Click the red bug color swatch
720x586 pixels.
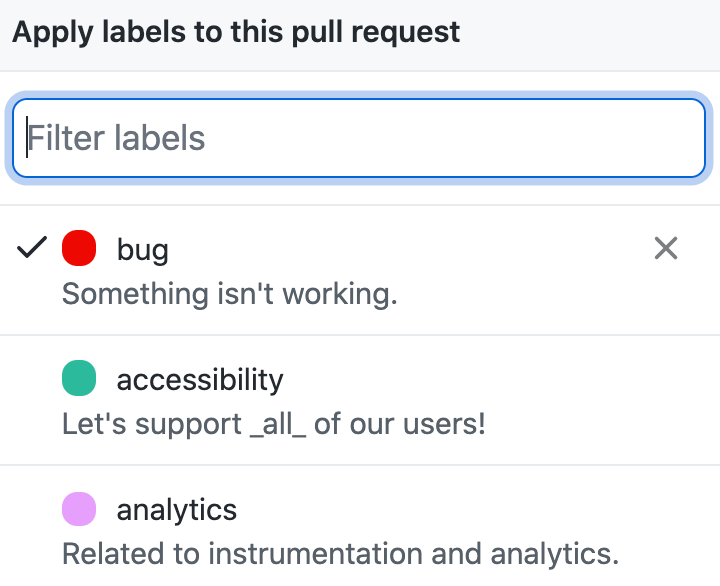coord(79,248)
